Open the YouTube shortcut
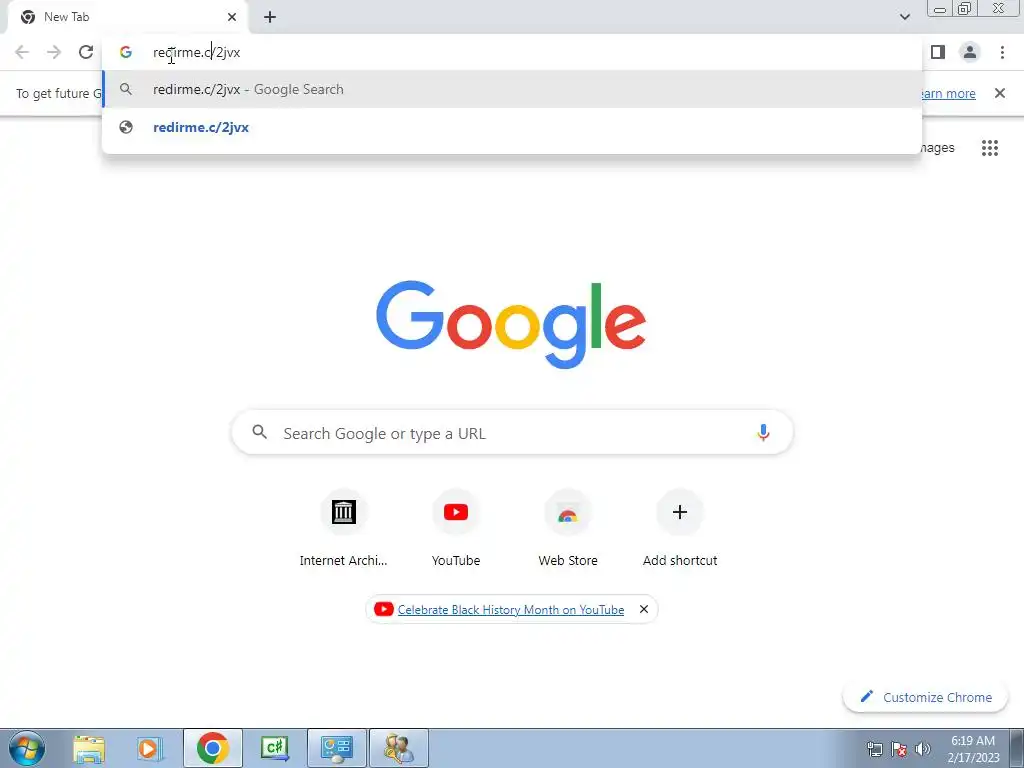The width and height of the screenshot is (1024, 768). pos(456,528)
